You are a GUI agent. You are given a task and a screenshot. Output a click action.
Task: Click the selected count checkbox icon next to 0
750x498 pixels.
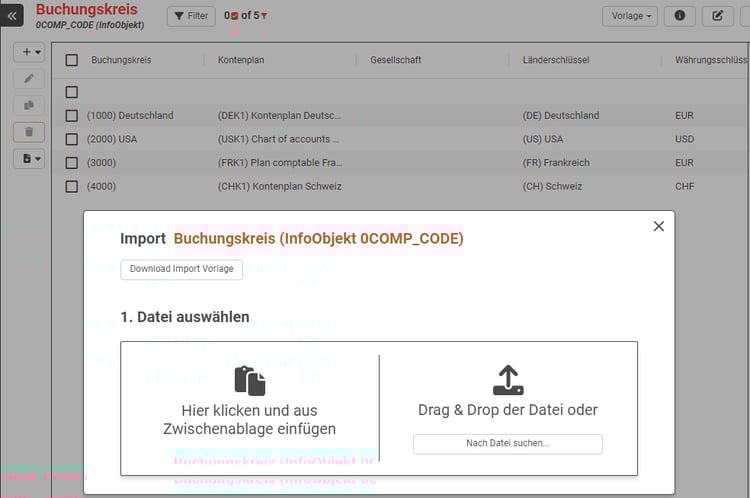(234, 16)
